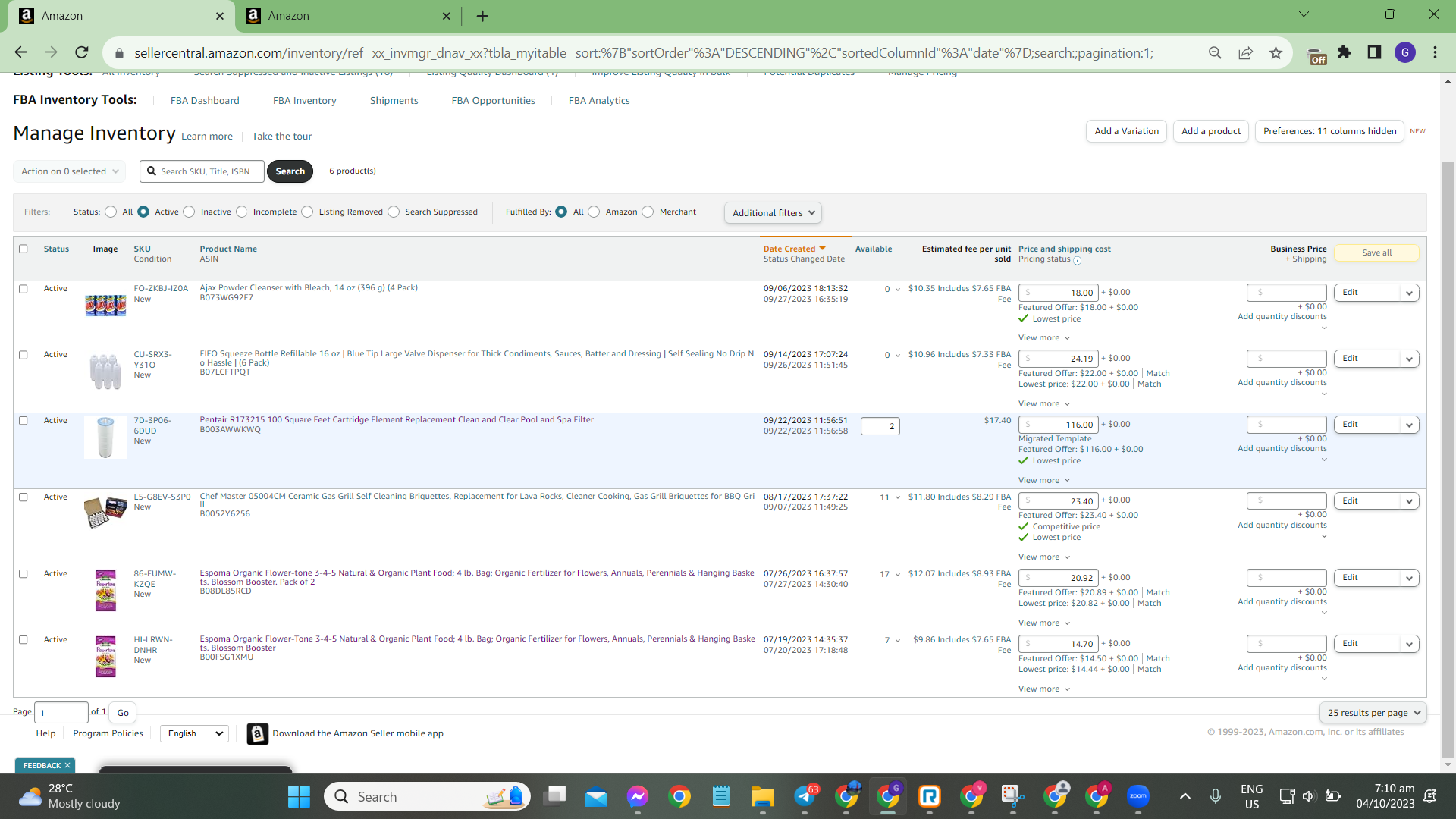This screenshot has width=1456, height=819.
Task: Open the Edit dropdown arrow for Ajax row
Action: click(1410, 293)
